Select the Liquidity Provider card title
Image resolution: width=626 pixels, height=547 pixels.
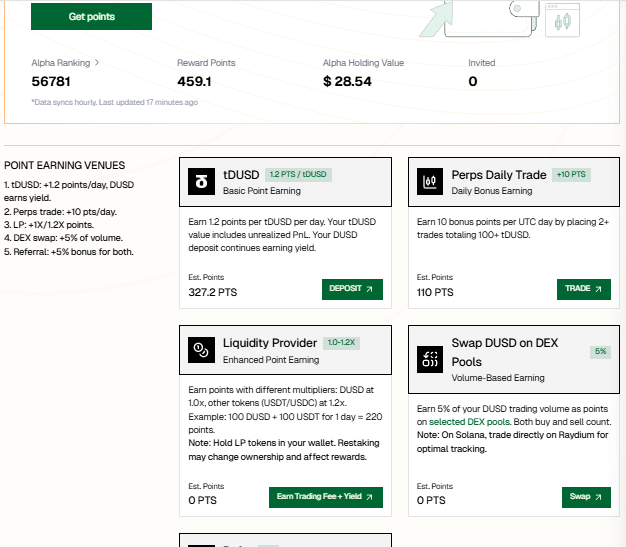pos(270,343)
